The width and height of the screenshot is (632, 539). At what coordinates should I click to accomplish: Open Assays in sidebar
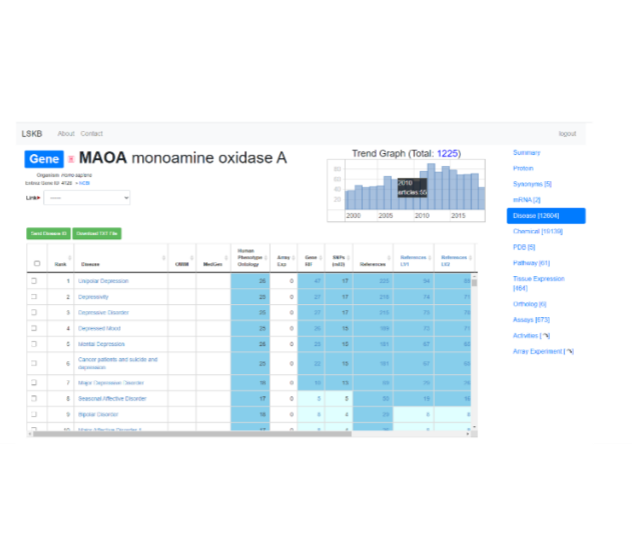[x=531, y=320]
